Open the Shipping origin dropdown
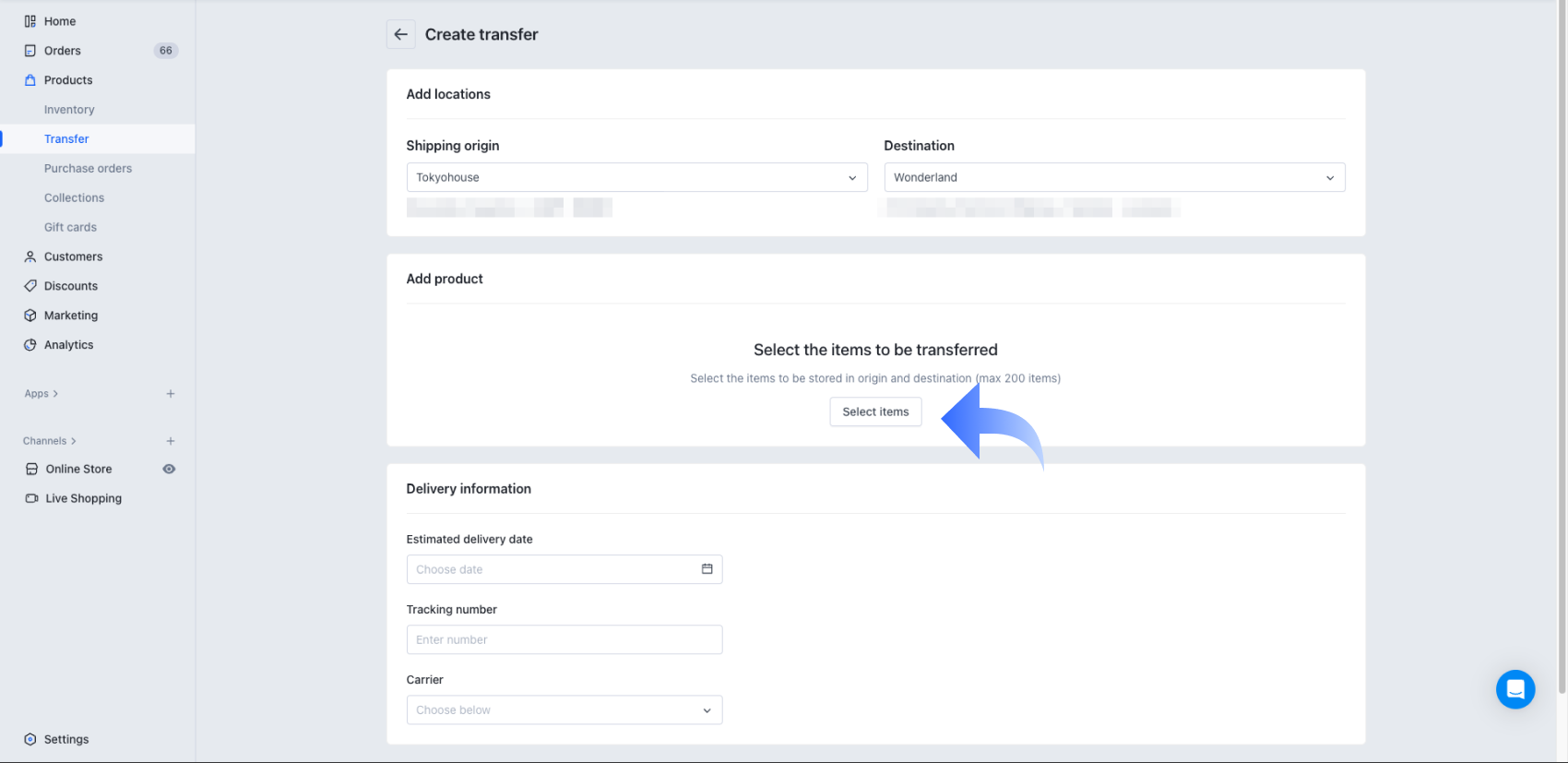Image resolution: width=1568 pixels, height=763 pixels. click(636, 177)
